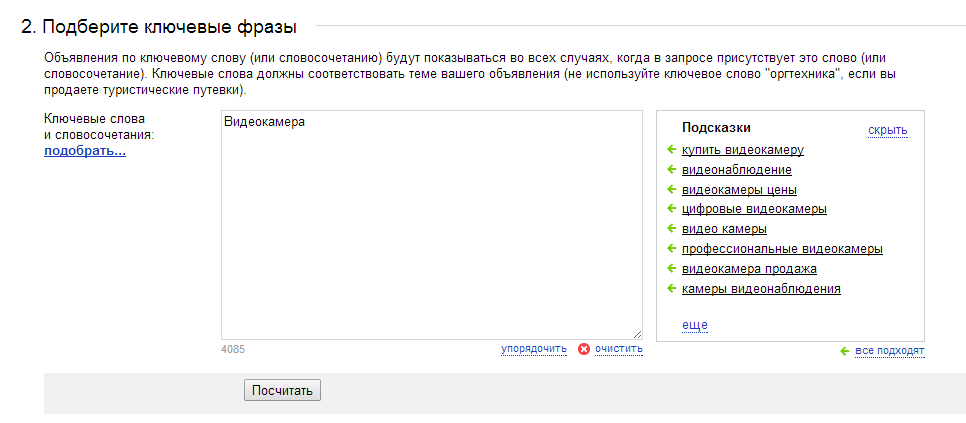Click the textarea resize handle corner
966x423 pixels.
[637, 334]
